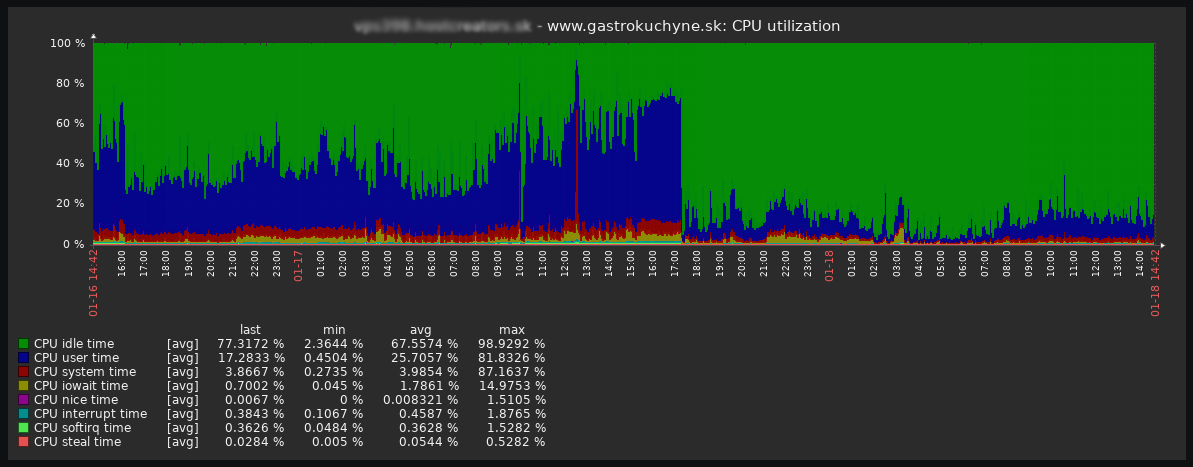Click the 98.9292 % max value for idle time

(x=512, y=344)
